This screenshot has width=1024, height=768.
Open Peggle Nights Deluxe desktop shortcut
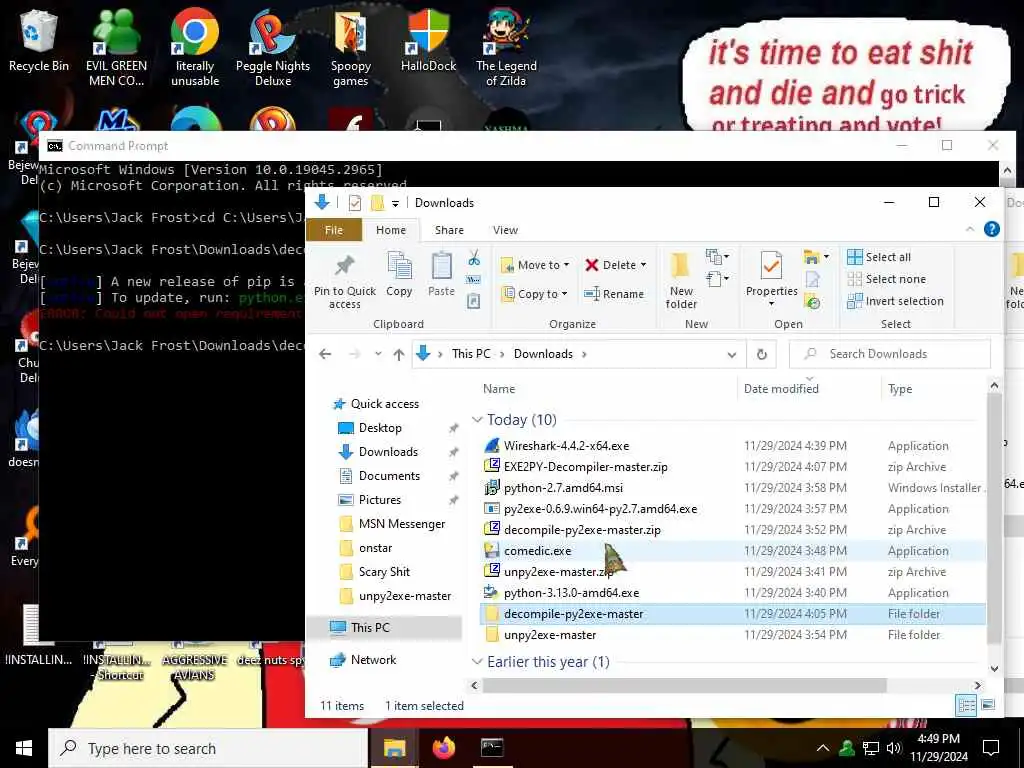(273, 47)
